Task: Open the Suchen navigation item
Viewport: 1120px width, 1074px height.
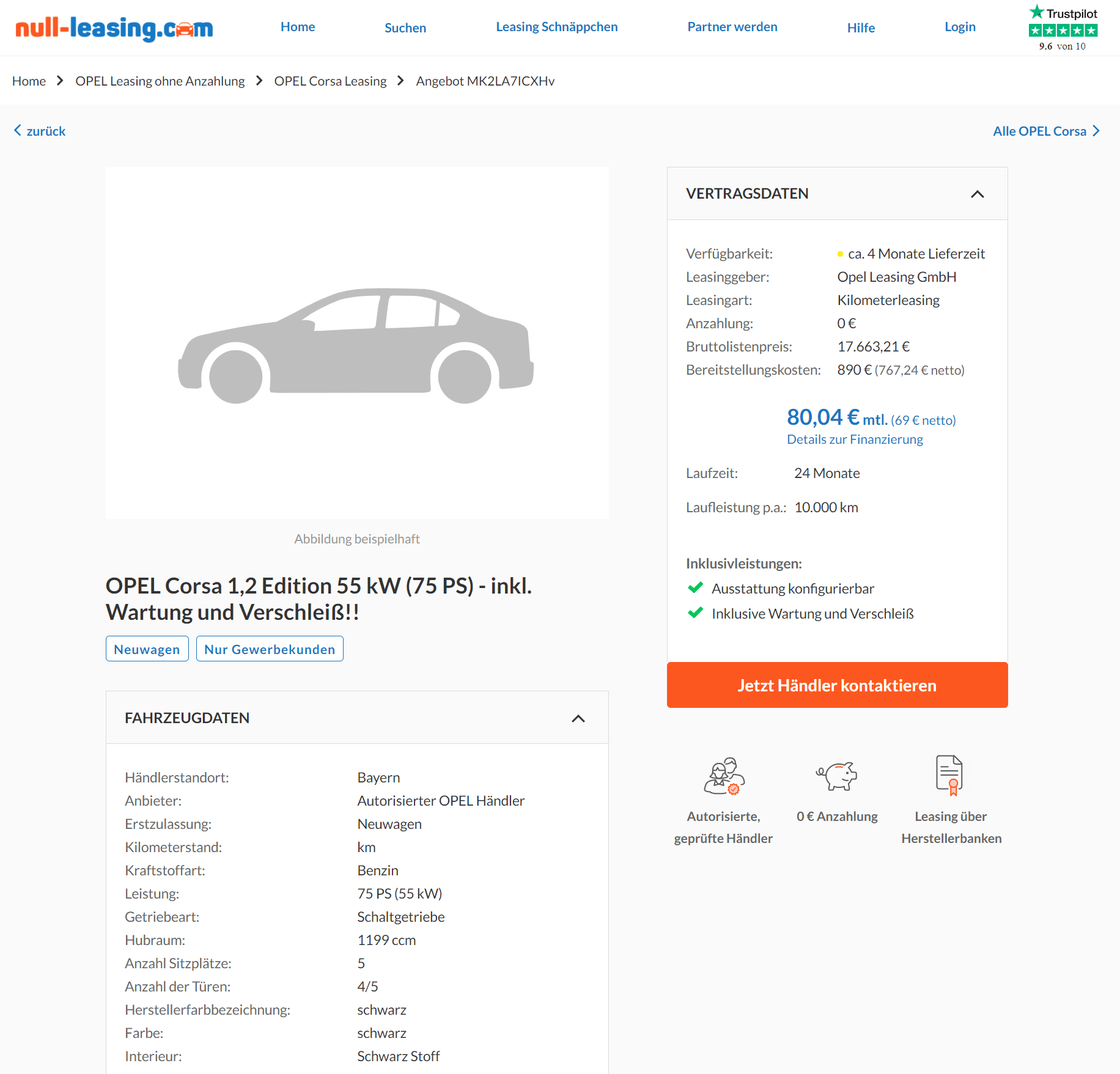Action: (405, 28)
